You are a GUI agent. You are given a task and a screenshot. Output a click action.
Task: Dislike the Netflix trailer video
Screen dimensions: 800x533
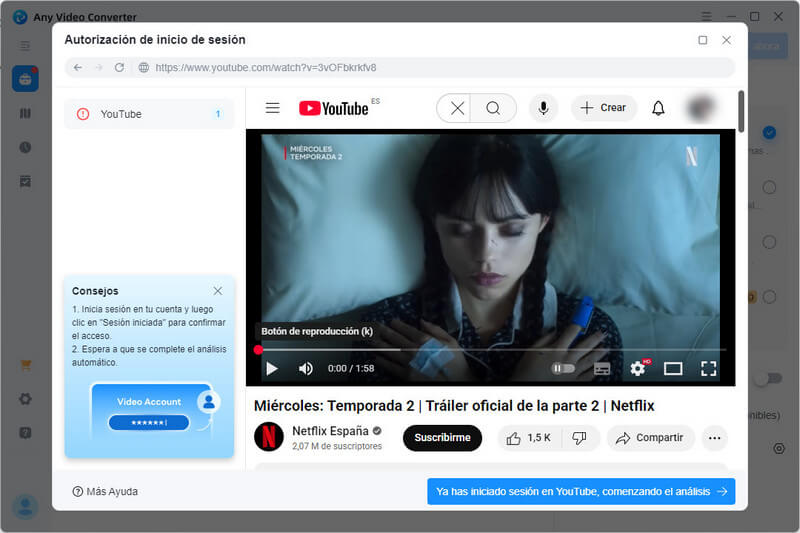click(579, 438)
